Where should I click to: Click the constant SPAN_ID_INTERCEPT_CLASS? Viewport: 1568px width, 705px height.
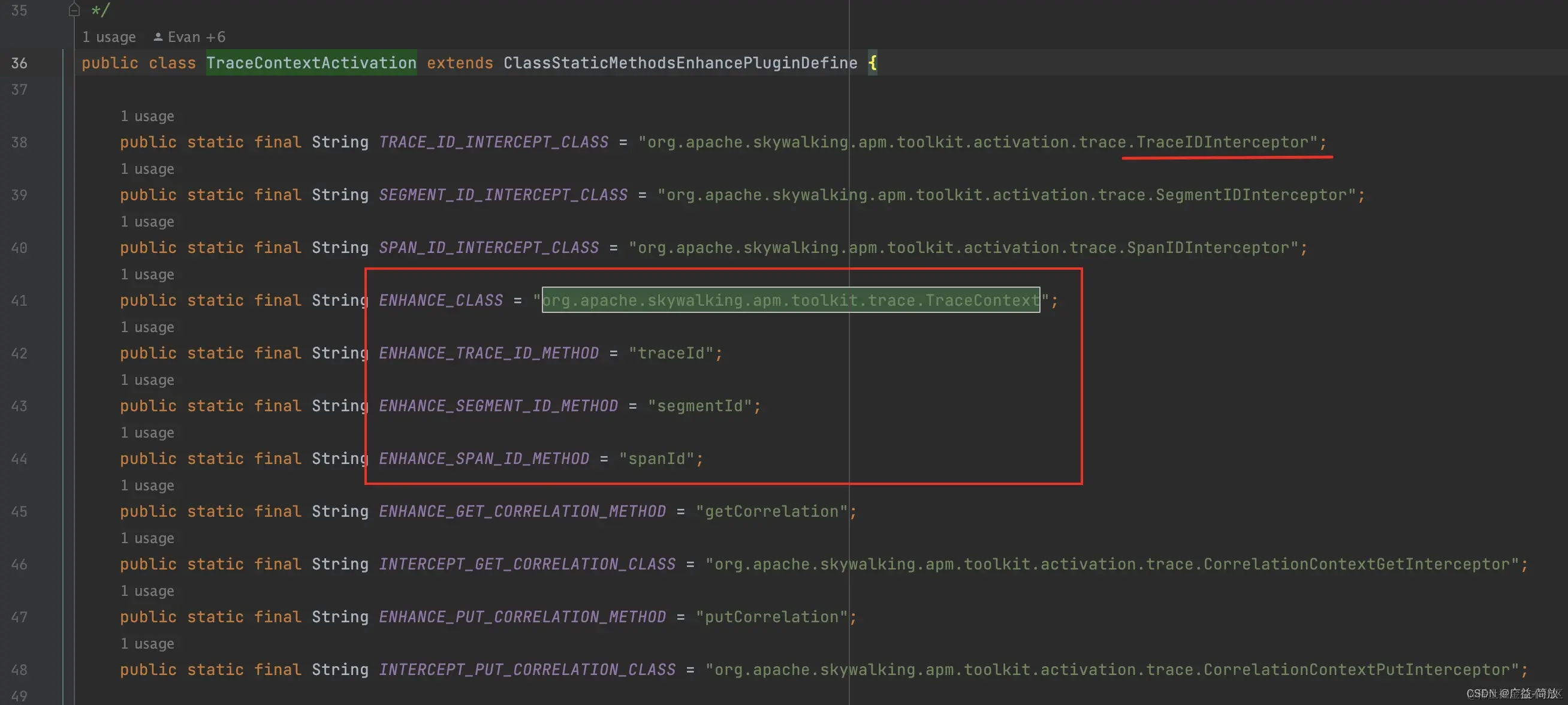[x=489, y=248]
